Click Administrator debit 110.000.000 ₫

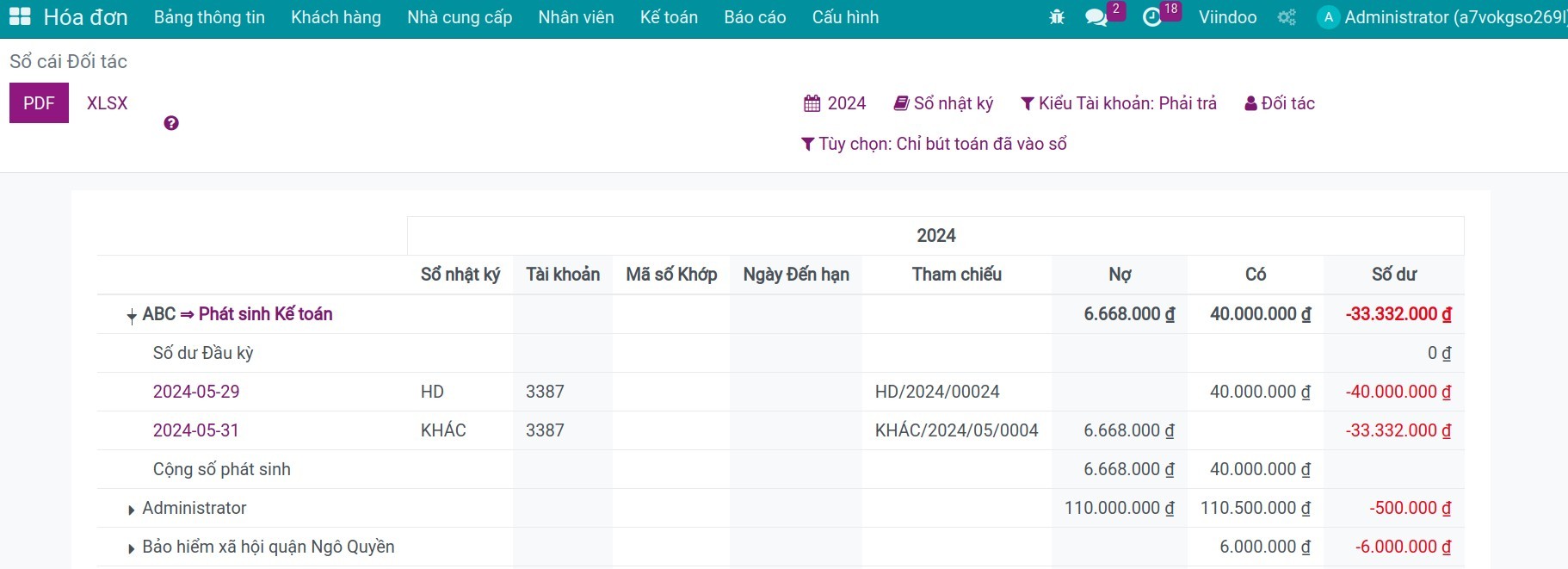click(1119, 508)
